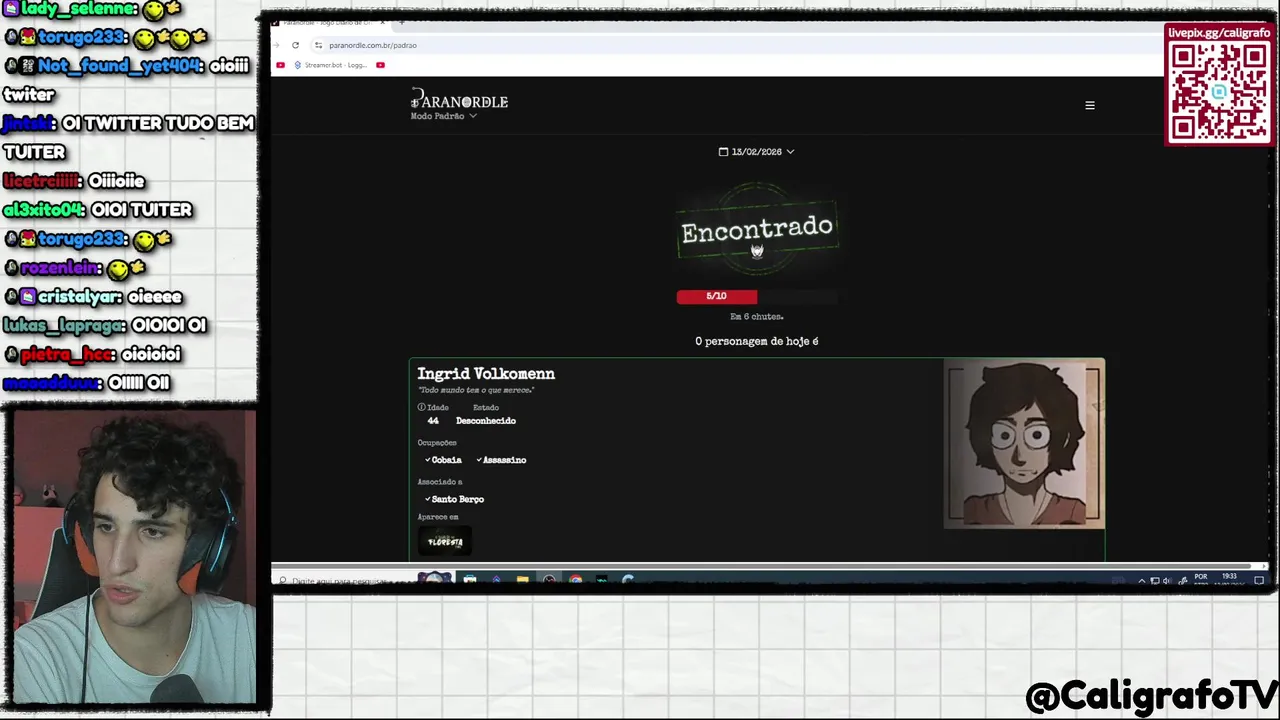The height and width of the screenshot is (720, 1280).
Task: Click the Santo Berço association tag
Action: click(x=454, y=499)
